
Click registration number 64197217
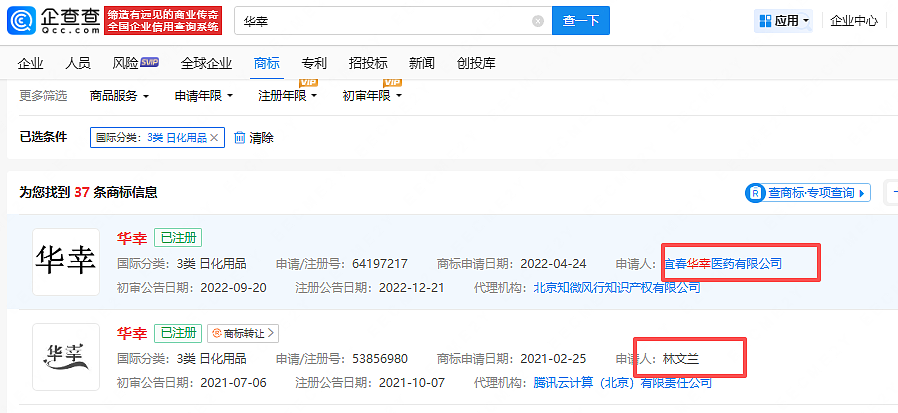380,264
